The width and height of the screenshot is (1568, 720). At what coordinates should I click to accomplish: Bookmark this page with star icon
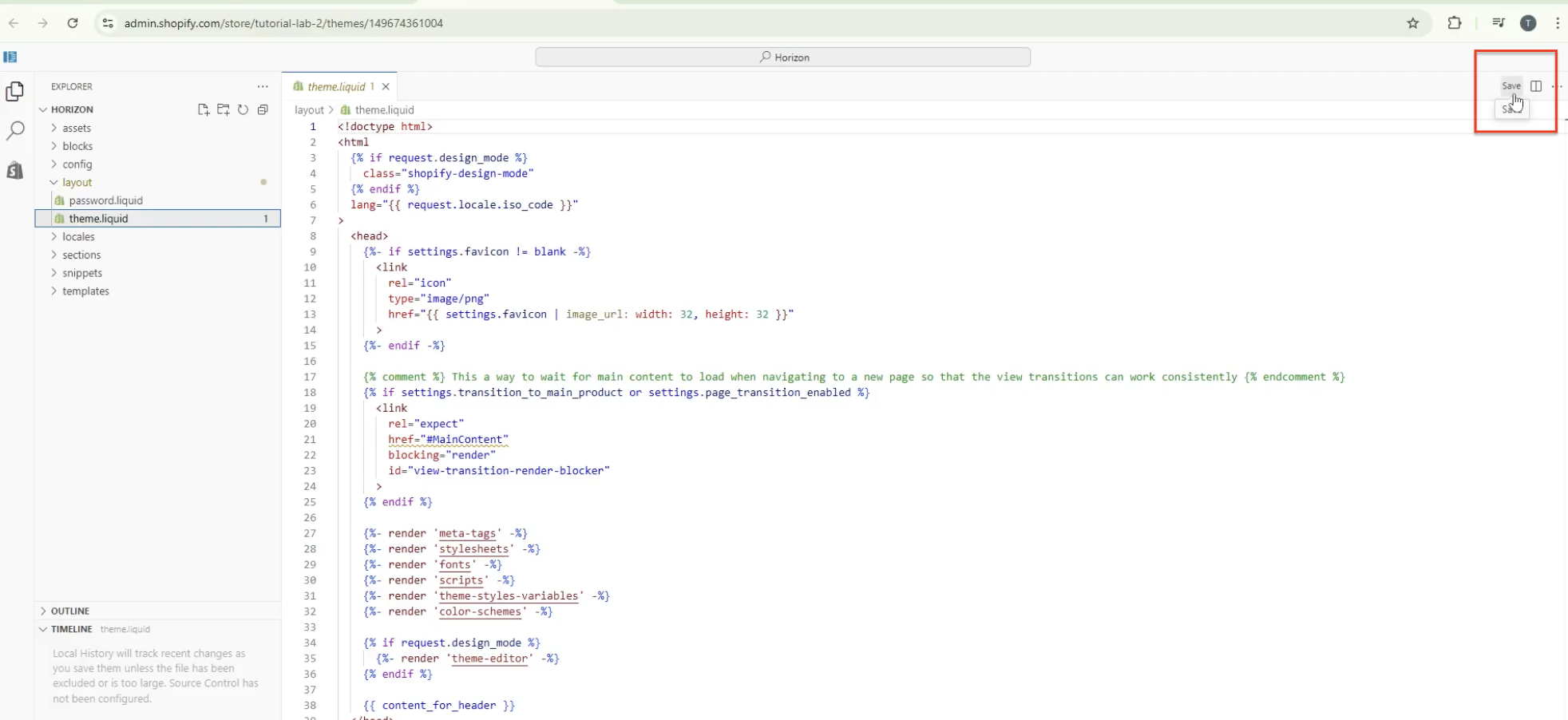coord(1413,23)
